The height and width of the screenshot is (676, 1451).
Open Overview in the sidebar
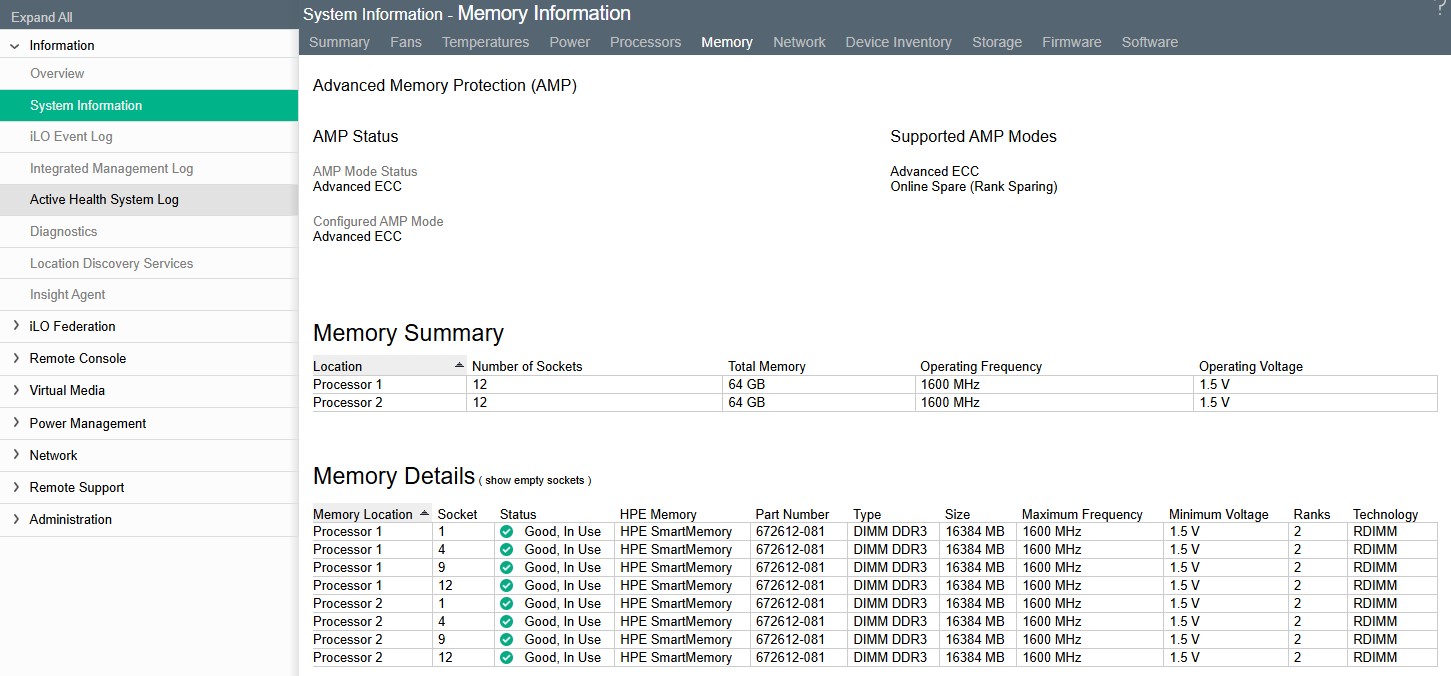pos(57,73)
